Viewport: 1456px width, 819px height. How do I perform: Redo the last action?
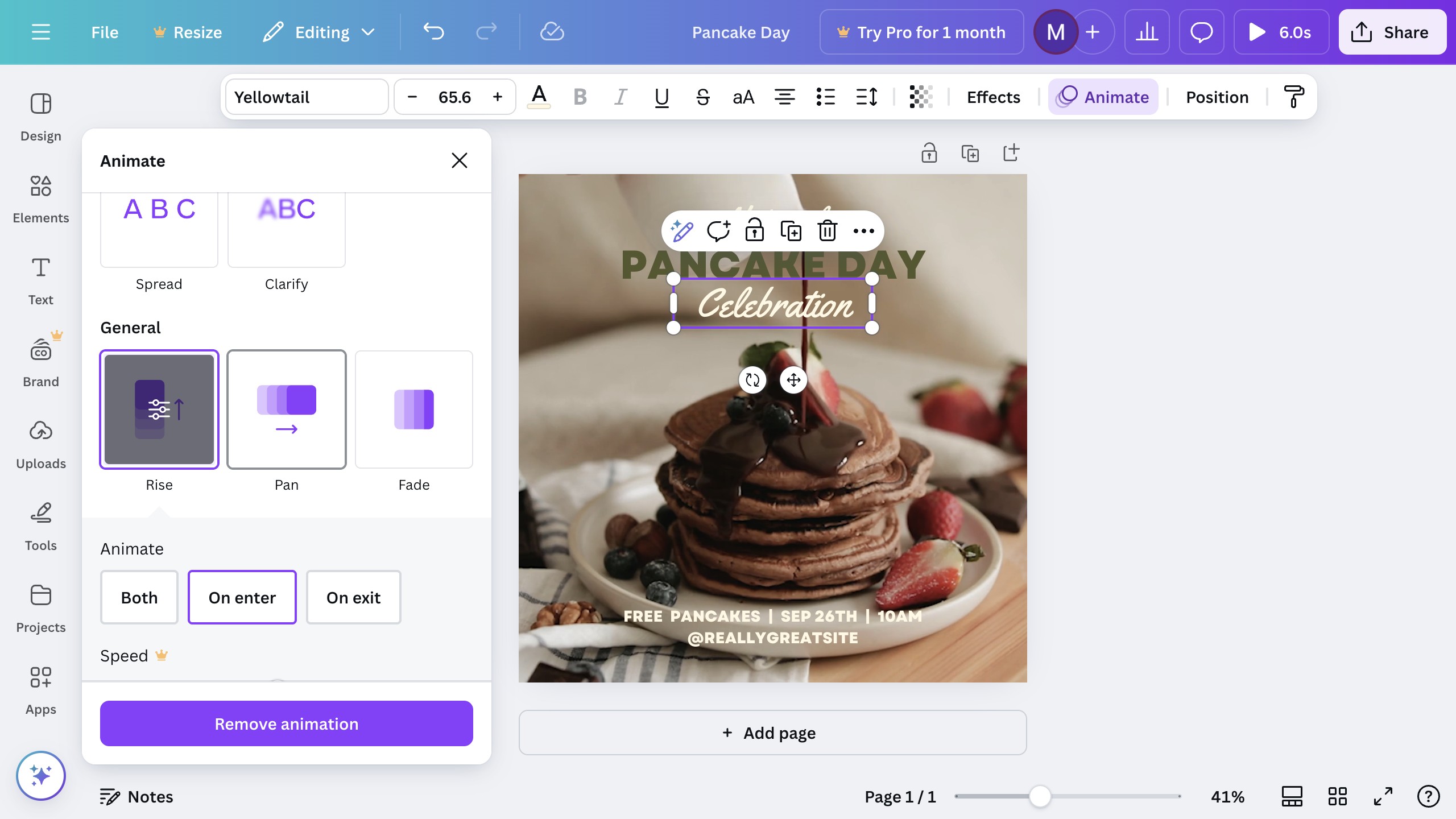[487, 32]
